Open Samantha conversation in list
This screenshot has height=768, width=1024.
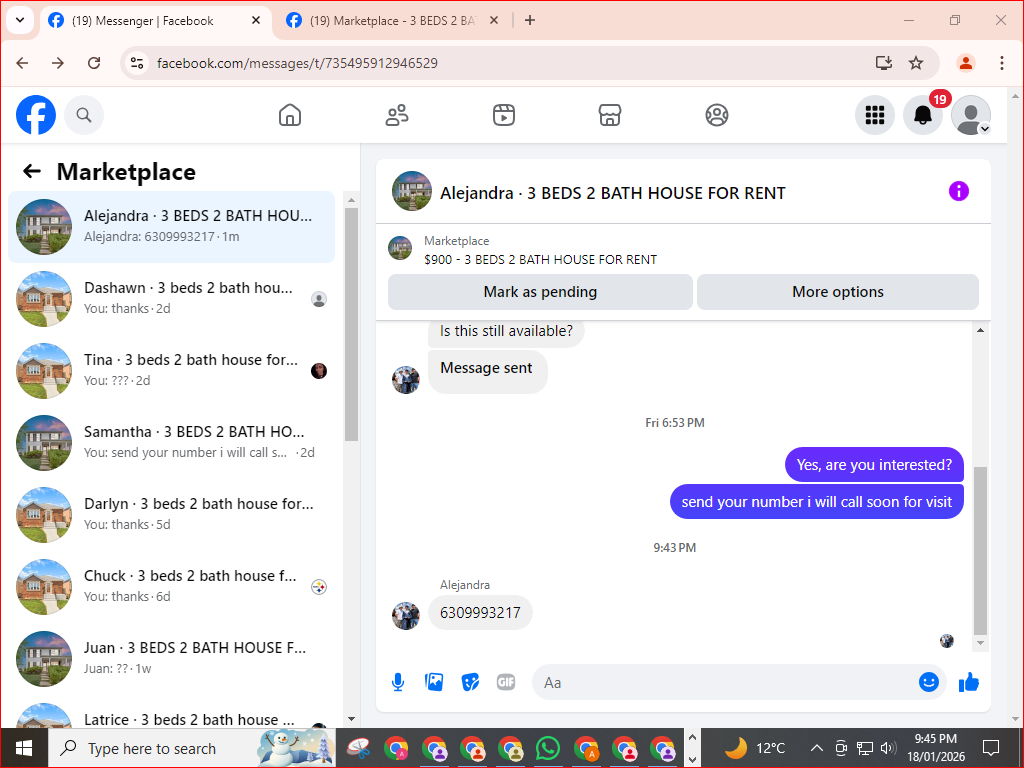[172, 442]
